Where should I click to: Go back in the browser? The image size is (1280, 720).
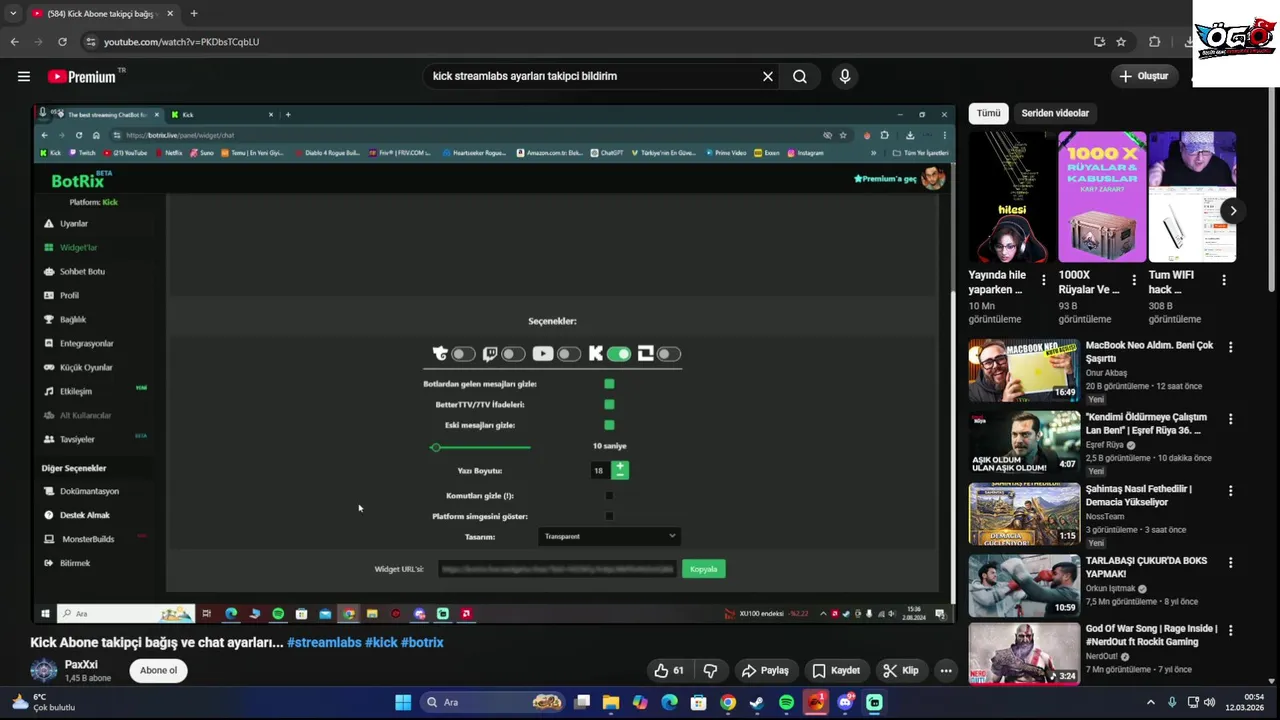coord(14,42)
